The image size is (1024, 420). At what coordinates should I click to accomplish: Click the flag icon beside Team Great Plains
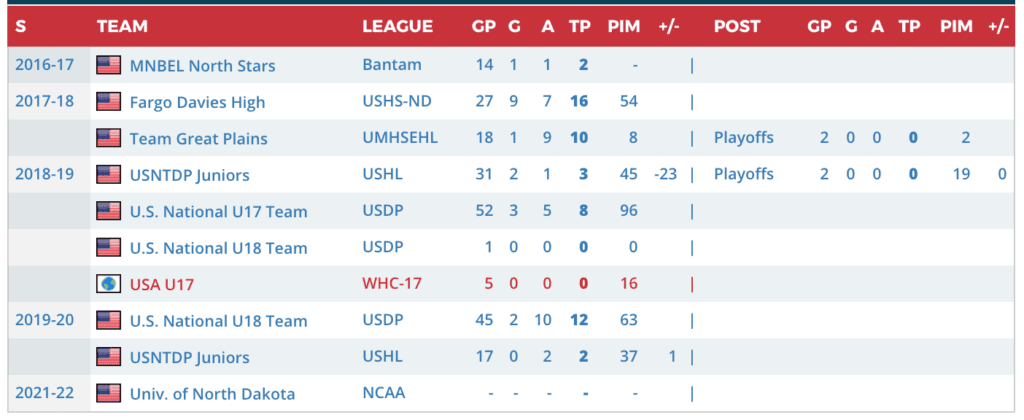[108, 138]
